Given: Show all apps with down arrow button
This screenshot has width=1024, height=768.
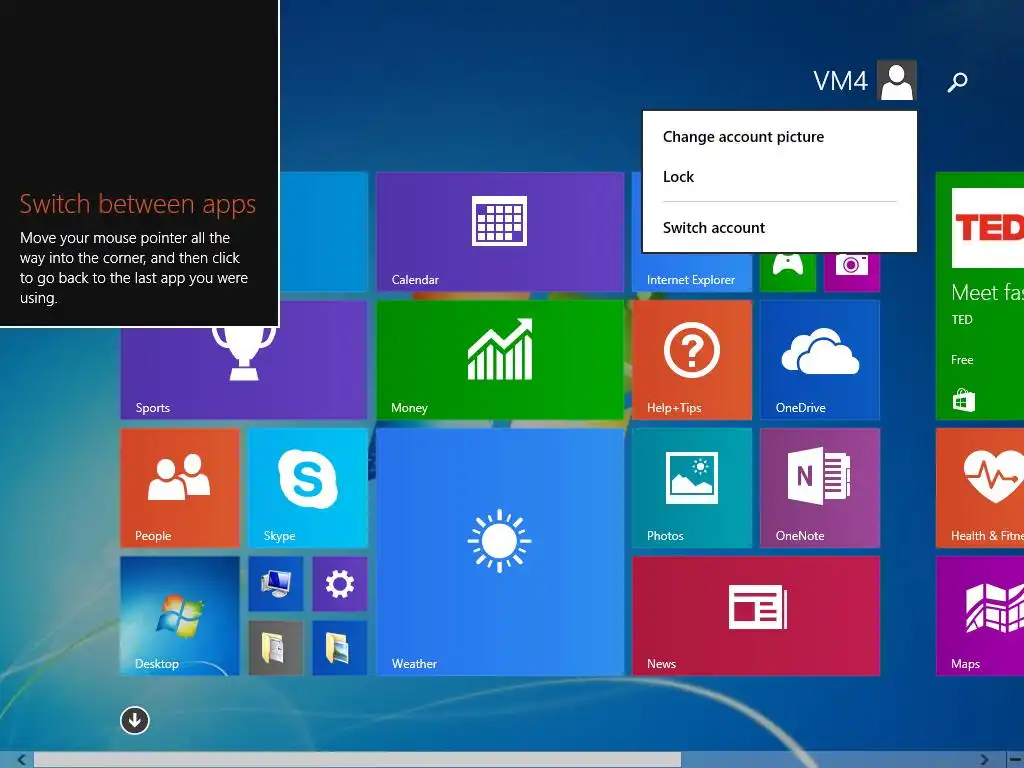Looking at the screenshot, I should point(135,720).
